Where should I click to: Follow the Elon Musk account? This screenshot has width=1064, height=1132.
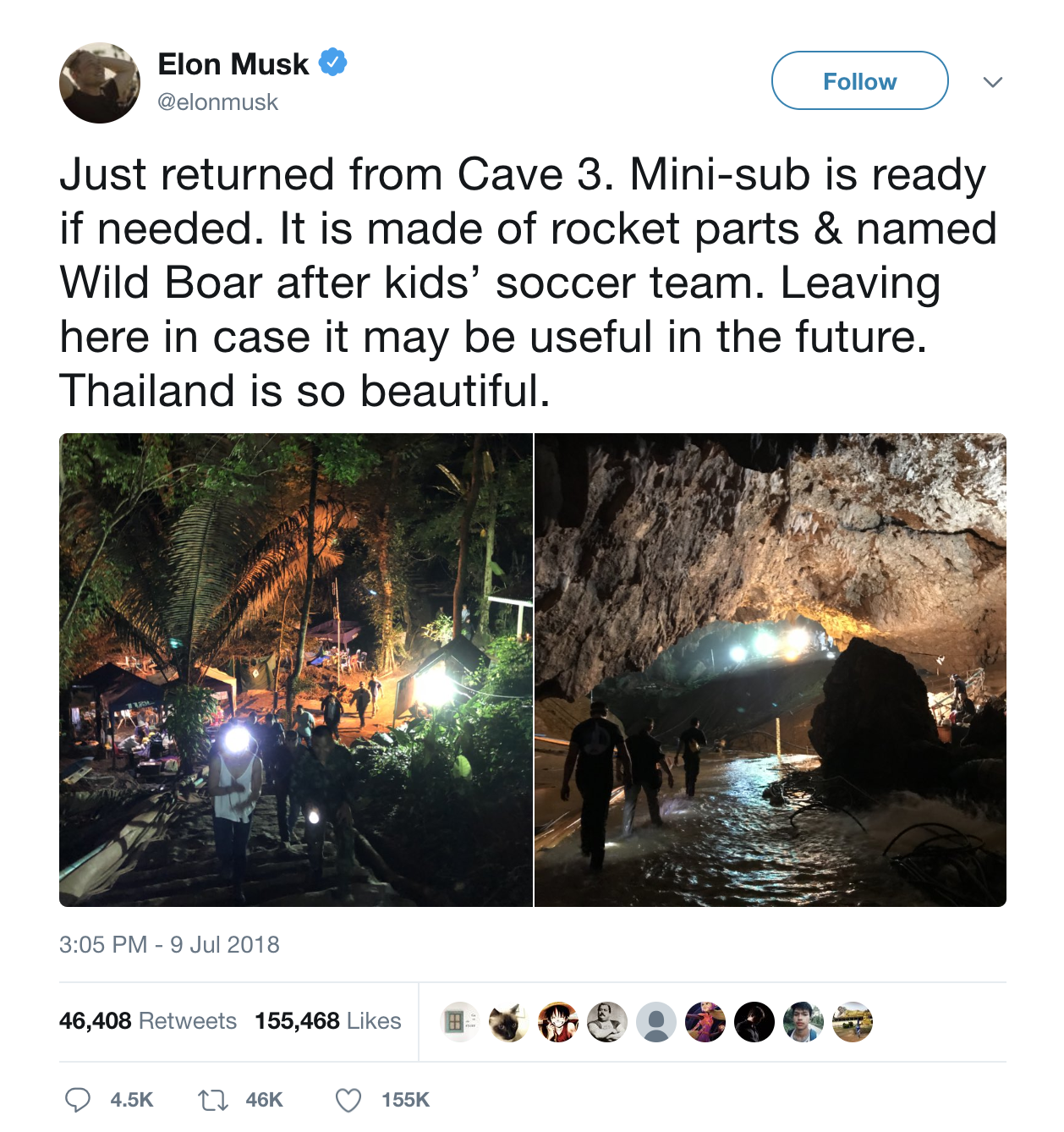(x=859, y=80)
